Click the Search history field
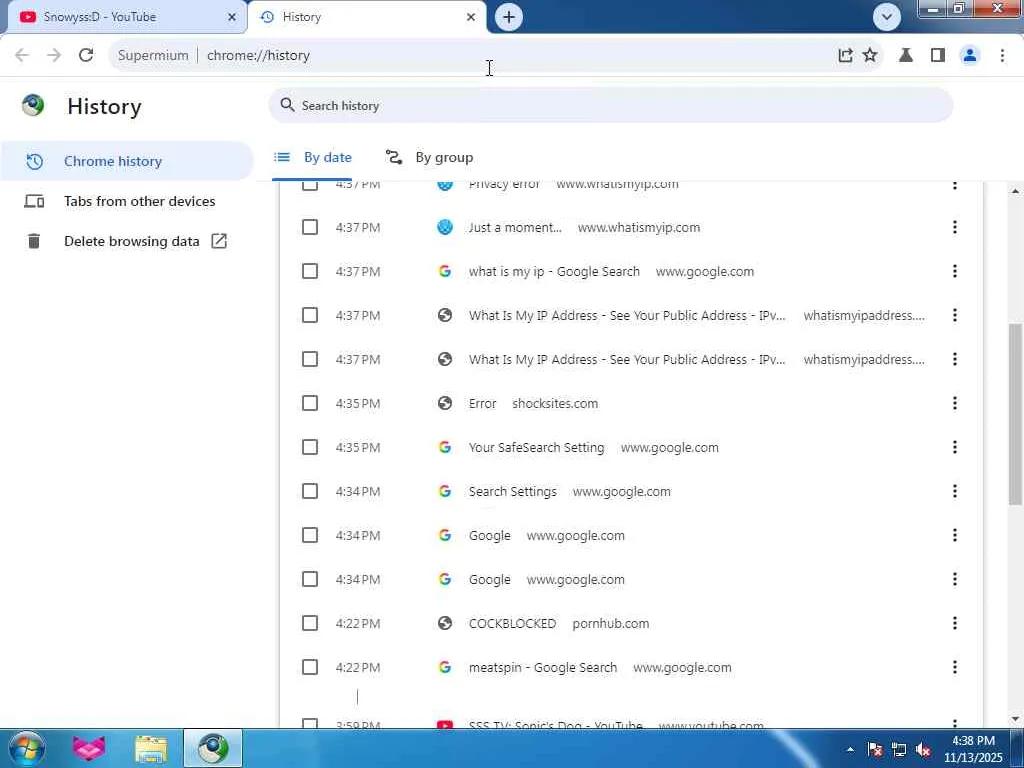Image resolution: width=1024 pixels, height=768 pixels. point(610,105)
